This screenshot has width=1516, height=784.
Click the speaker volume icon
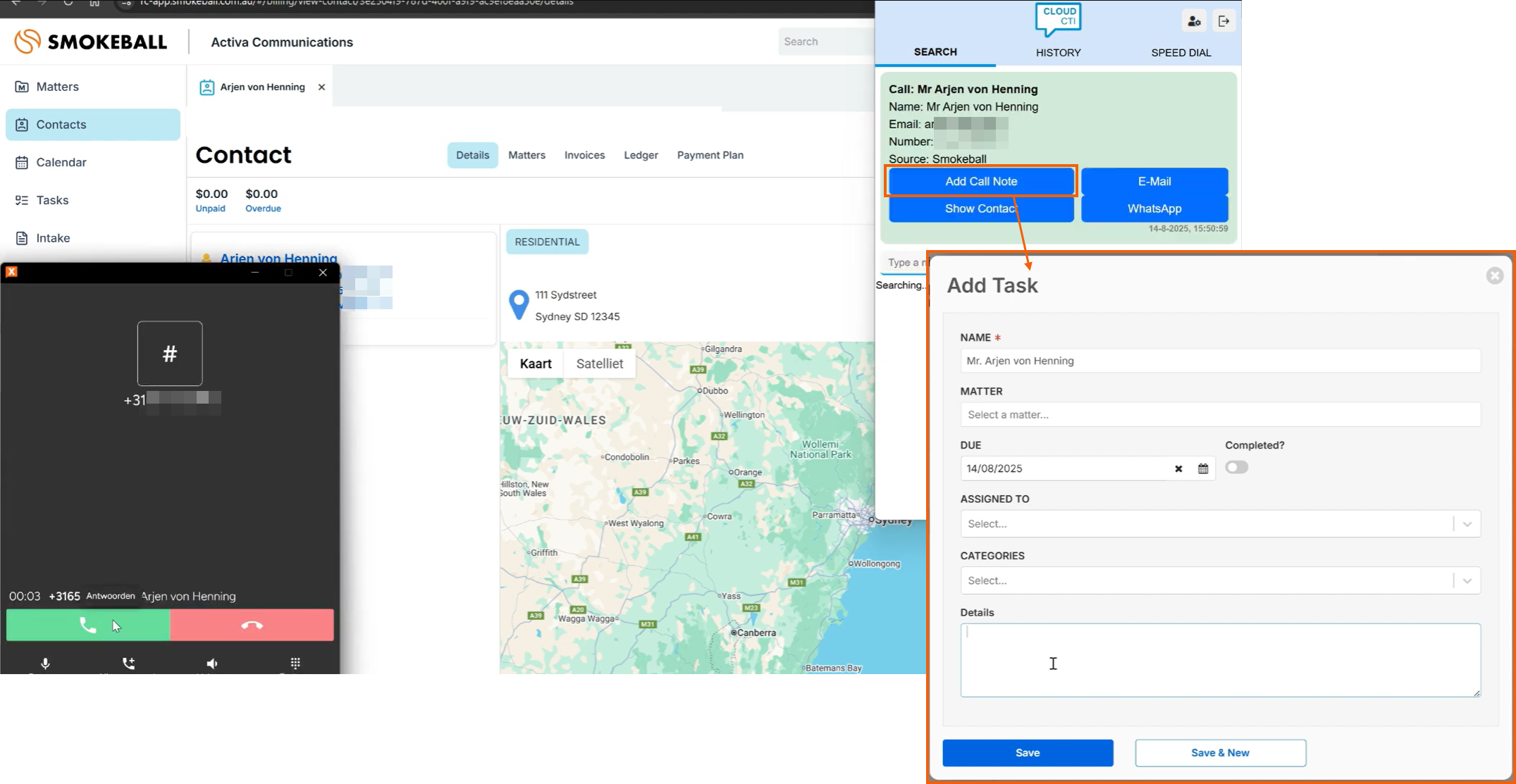pyautogui.click(x=211, y=663)
